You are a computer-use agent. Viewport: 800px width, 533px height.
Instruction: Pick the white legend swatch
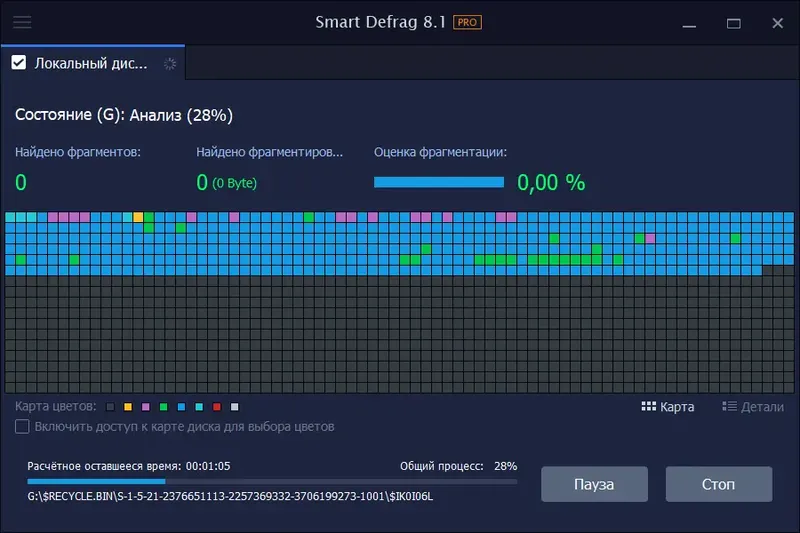pyautogui.click(x=235, y=407)
